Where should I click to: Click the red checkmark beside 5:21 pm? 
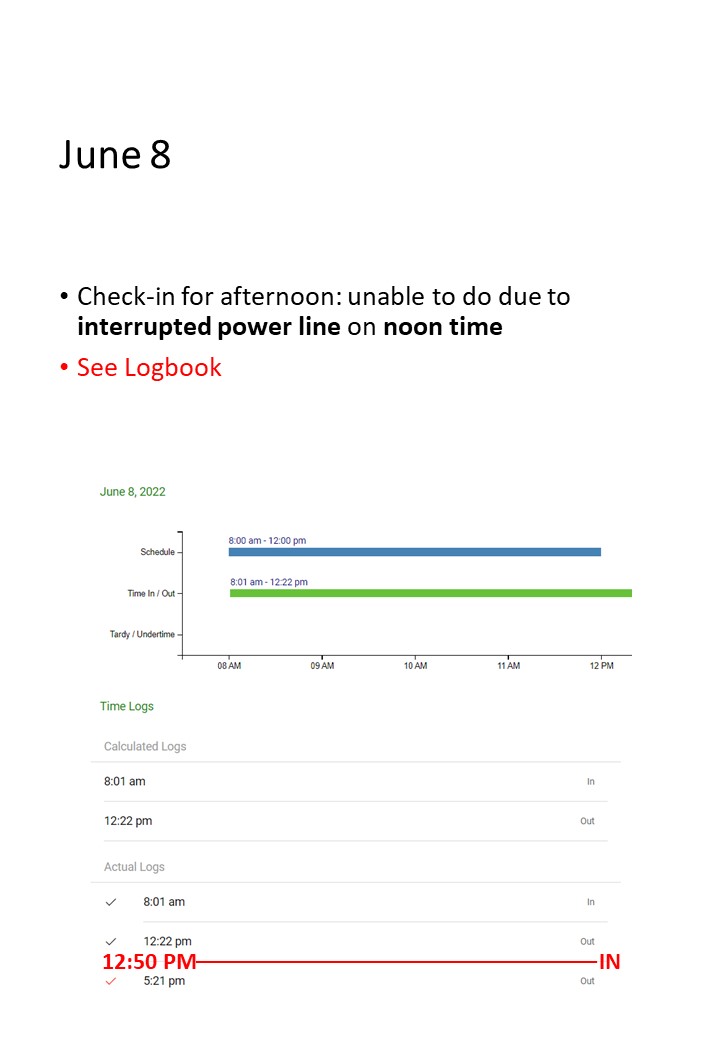coord(111,981)
